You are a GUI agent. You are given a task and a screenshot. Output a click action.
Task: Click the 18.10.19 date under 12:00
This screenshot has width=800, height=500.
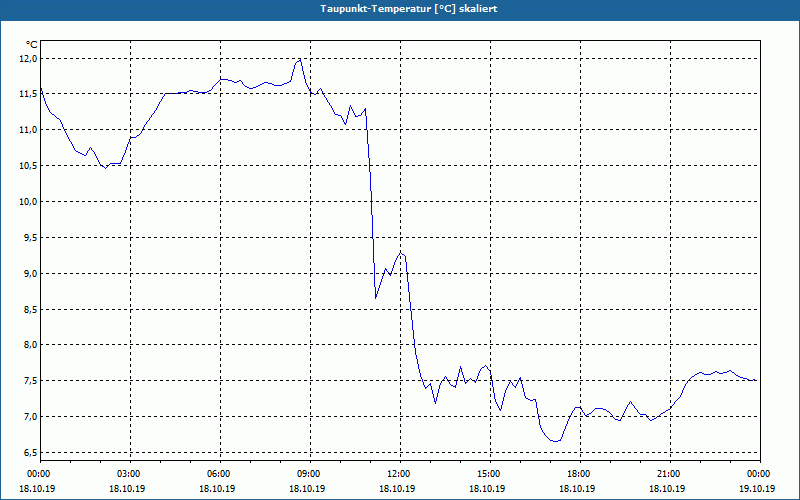(x=397, y=489)
